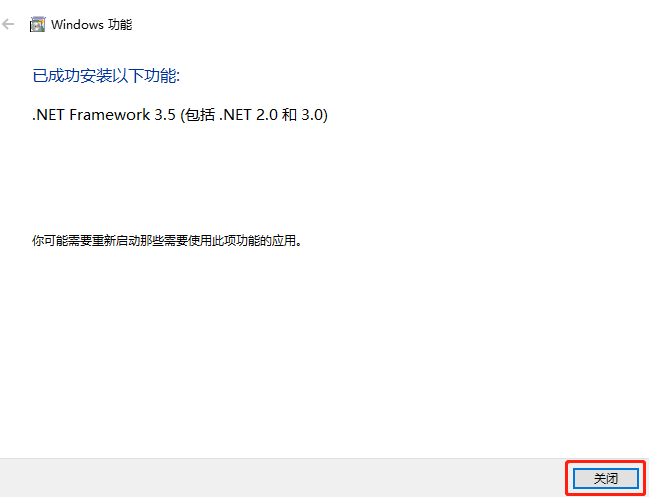Click the 关闭 button
This screenshot has height=497, width=649.
click(606, 478)
